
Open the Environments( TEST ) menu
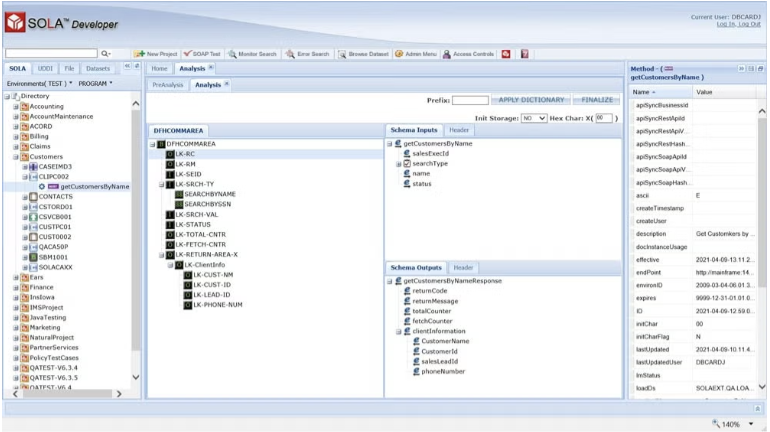39,83
